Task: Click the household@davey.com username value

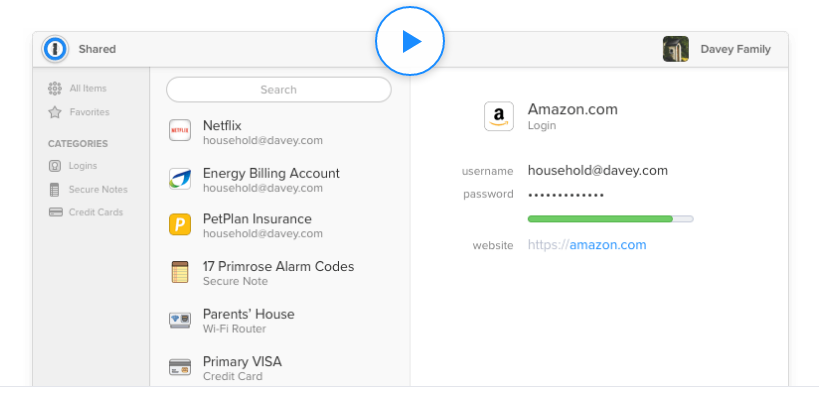Action: pyautogui.click(x=597, y=171)
